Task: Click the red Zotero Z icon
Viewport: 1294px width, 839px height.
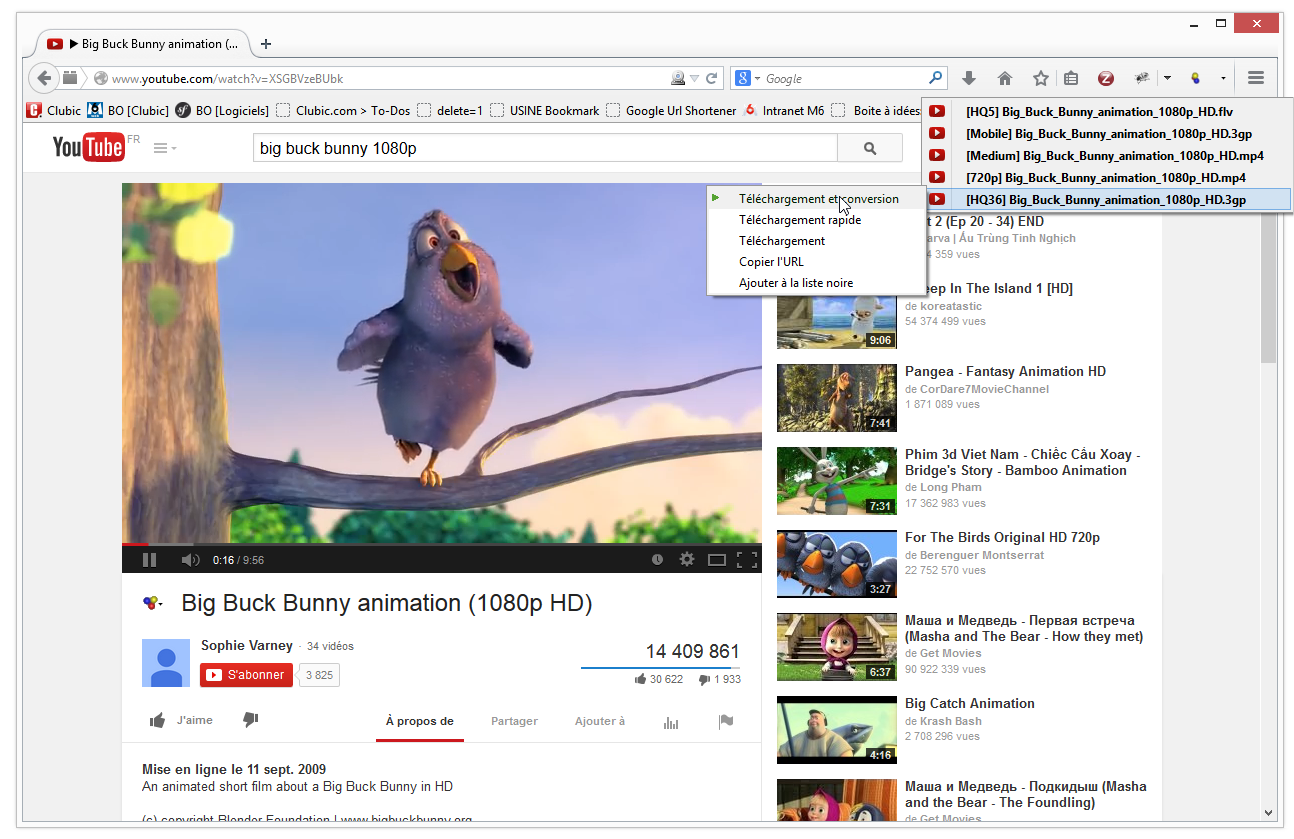Action: 1105,78
